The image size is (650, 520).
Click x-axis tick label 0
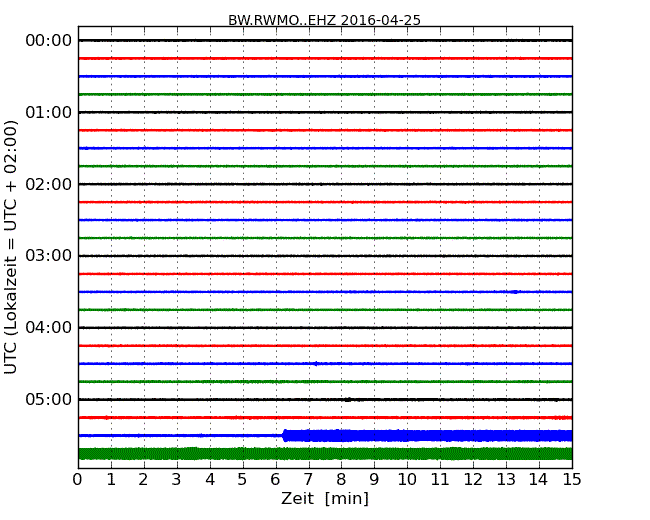point(78,480)
